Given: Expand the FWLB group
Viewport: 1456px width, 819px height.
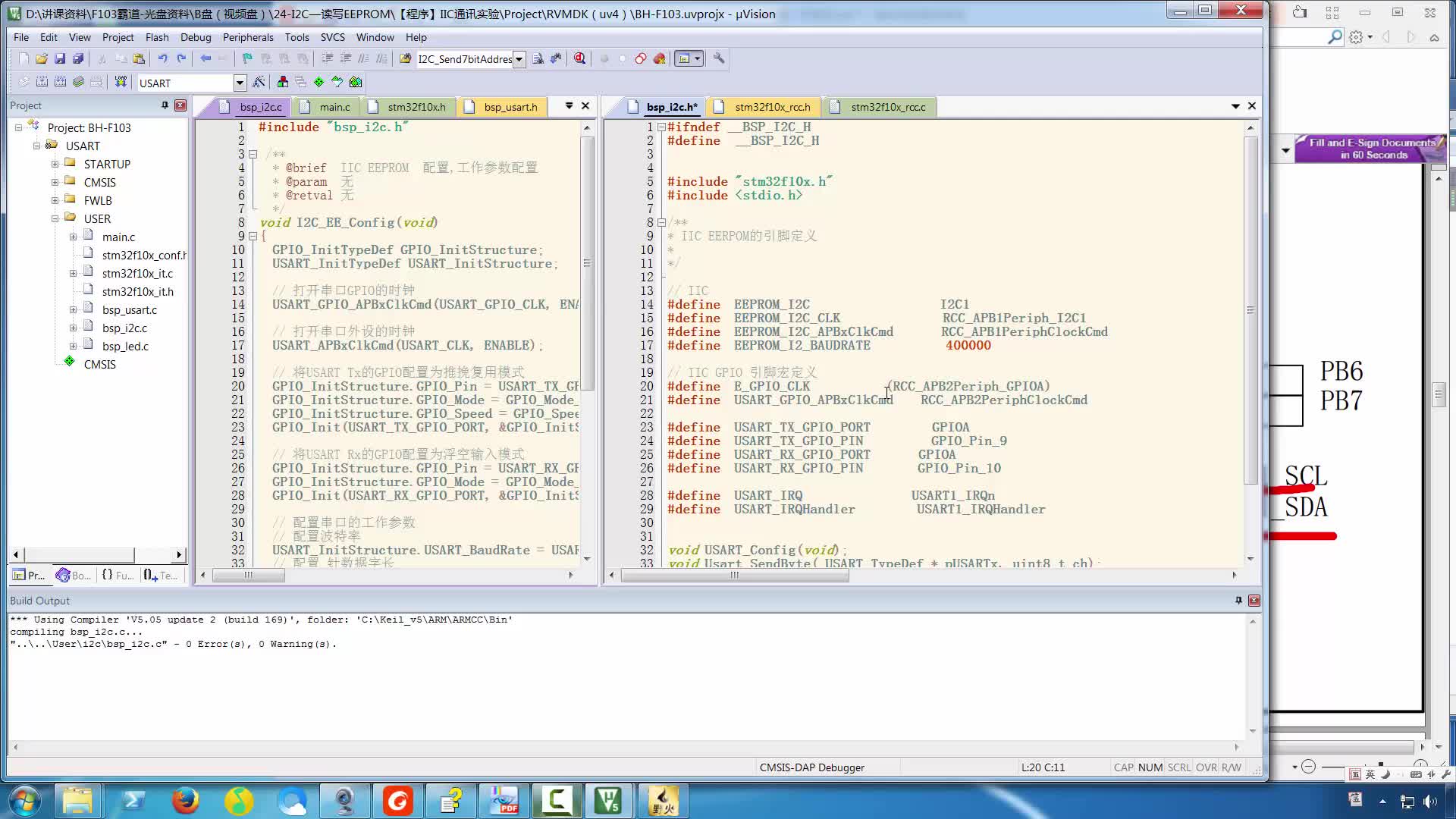Looking at the screenshot, I should [55, 200].
